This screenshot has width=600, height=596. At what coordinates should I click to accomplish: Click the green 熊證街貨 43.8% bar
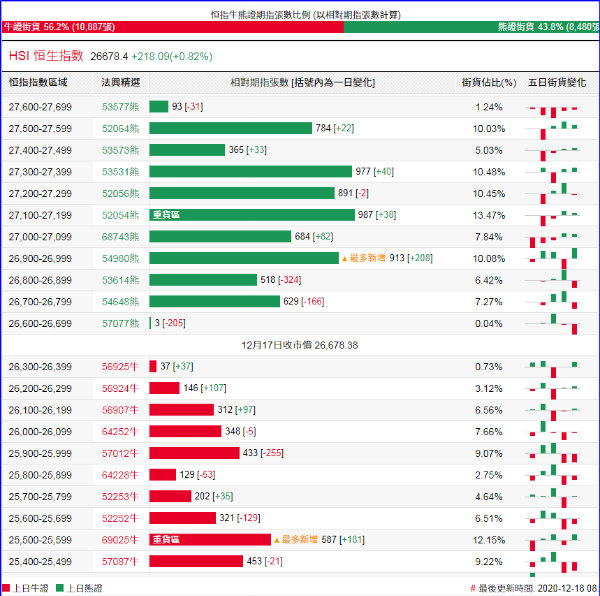471,27
